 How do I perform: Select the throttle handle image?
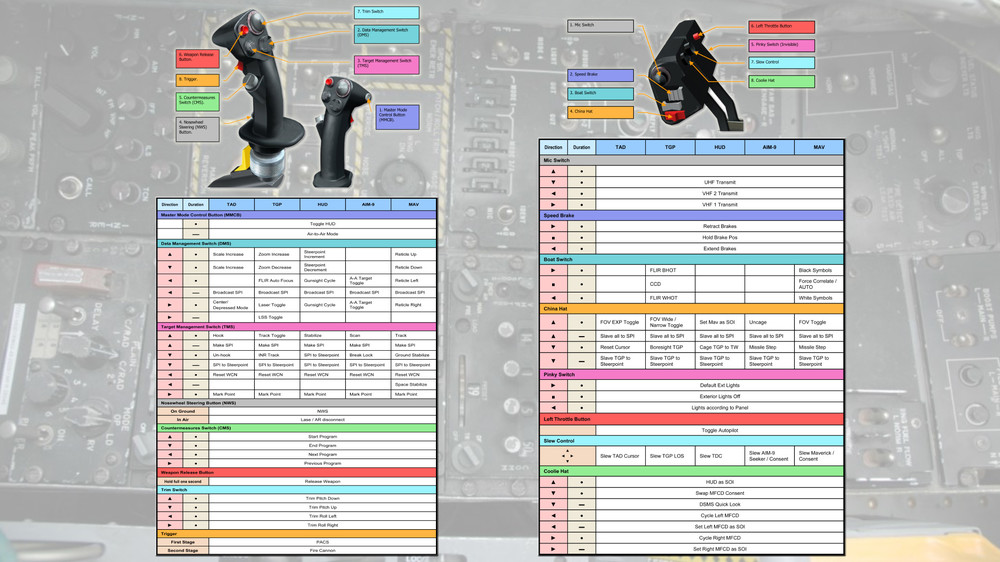[694, 75]
